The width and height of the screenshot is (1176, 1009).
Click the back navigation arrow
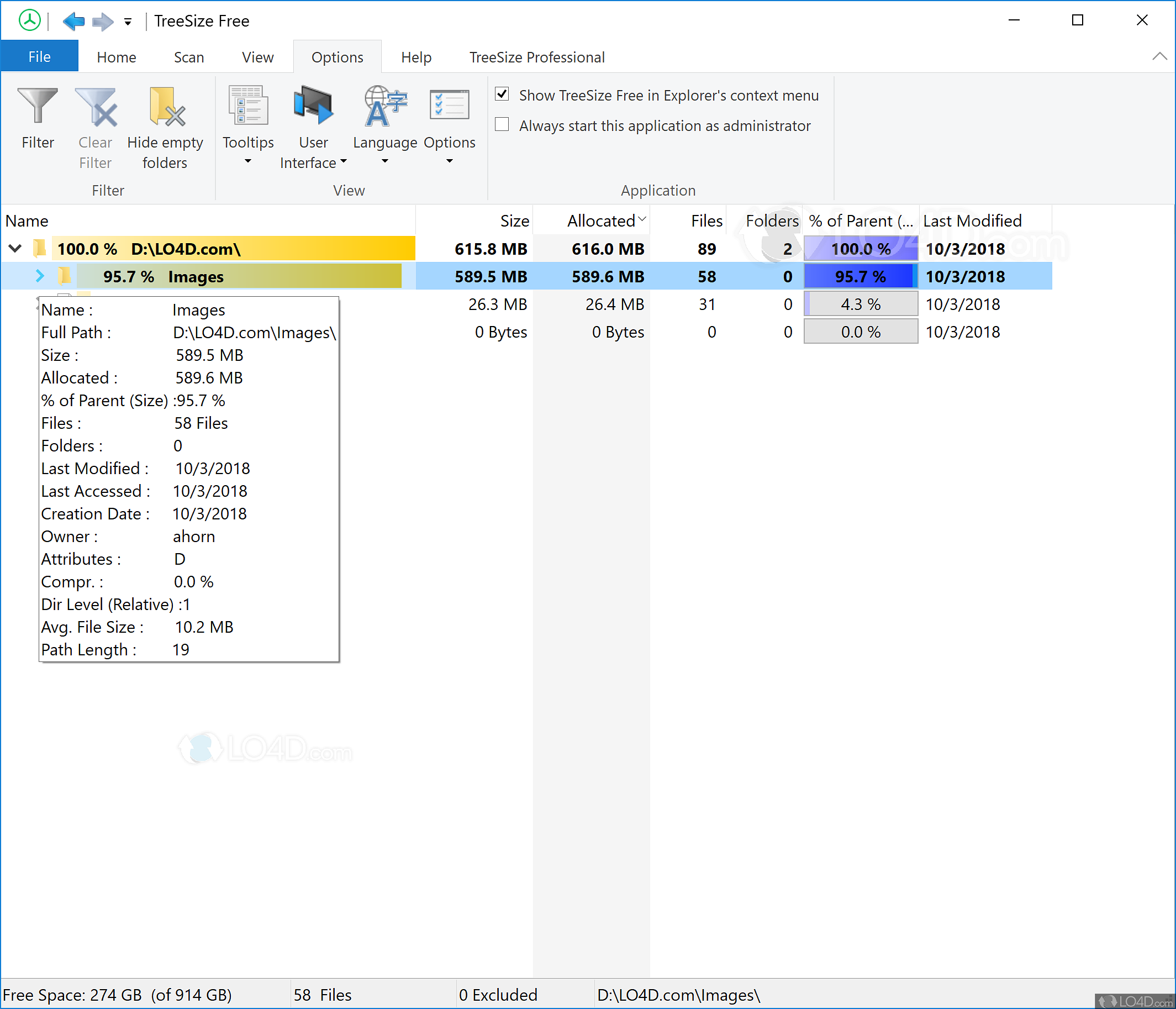point(74,20)
